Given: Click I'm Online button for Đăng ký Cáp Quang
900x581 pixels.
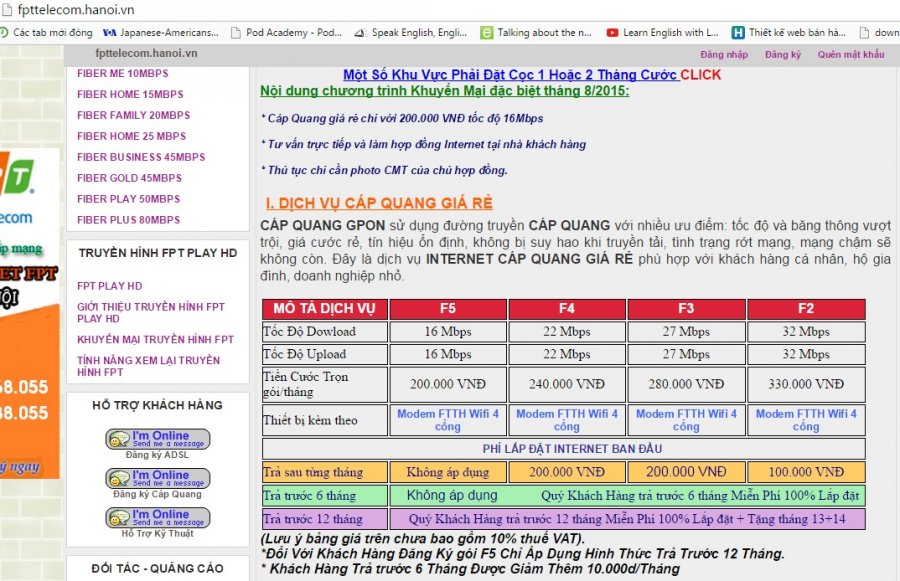Looking at the screenshot, I should tap(158, 478).
